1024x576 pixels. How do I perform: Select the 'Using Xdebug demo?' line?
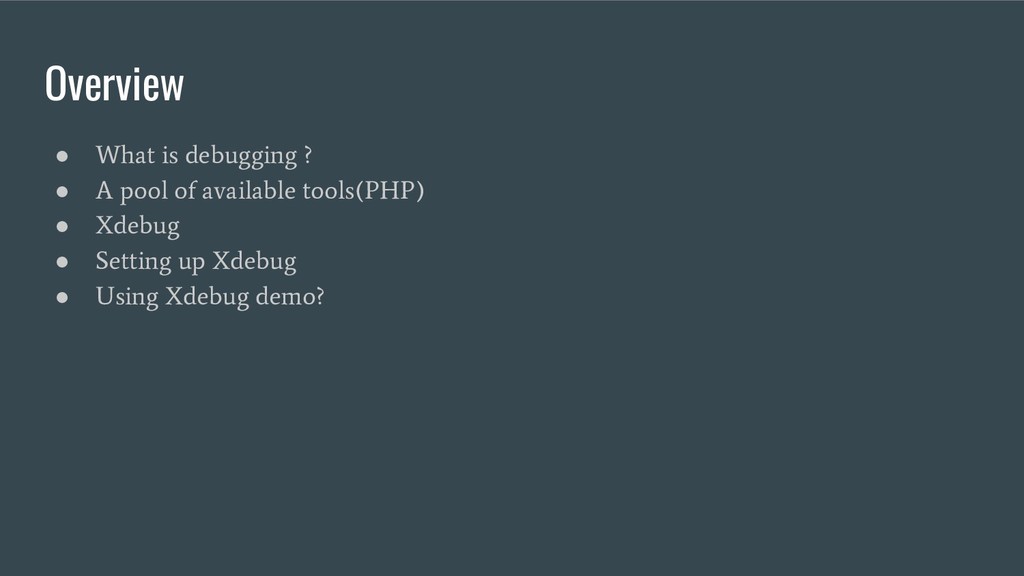tap(210, 296)
